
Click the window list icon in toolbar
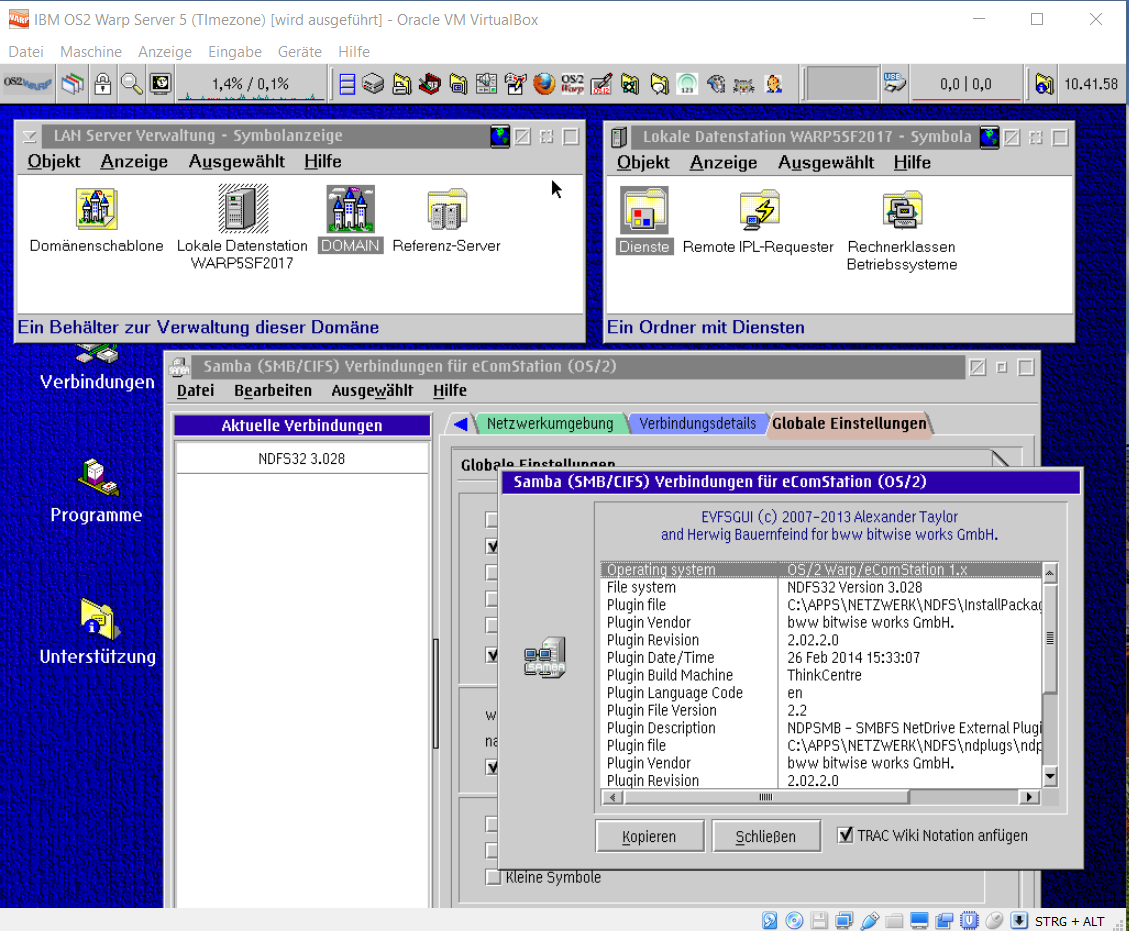point(73,84)
